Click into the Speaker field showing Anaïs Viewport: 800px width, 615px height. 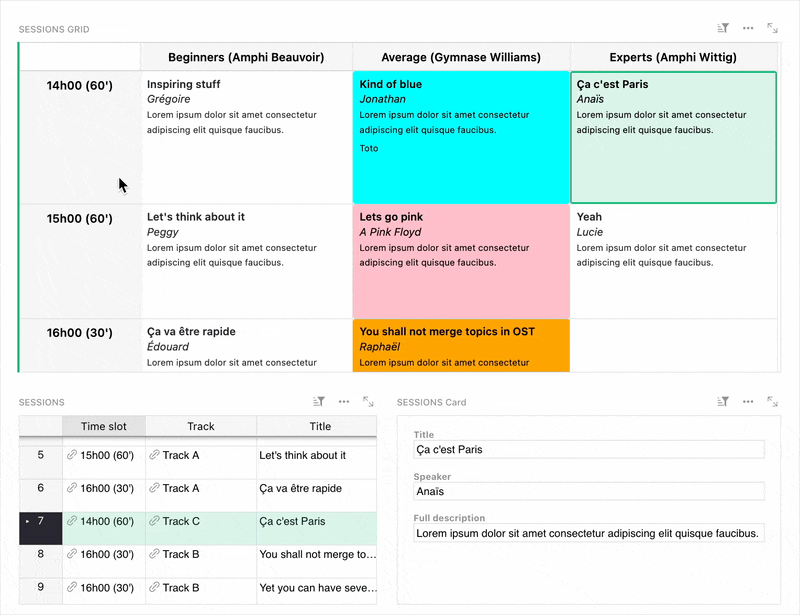[x=588, y=491]
